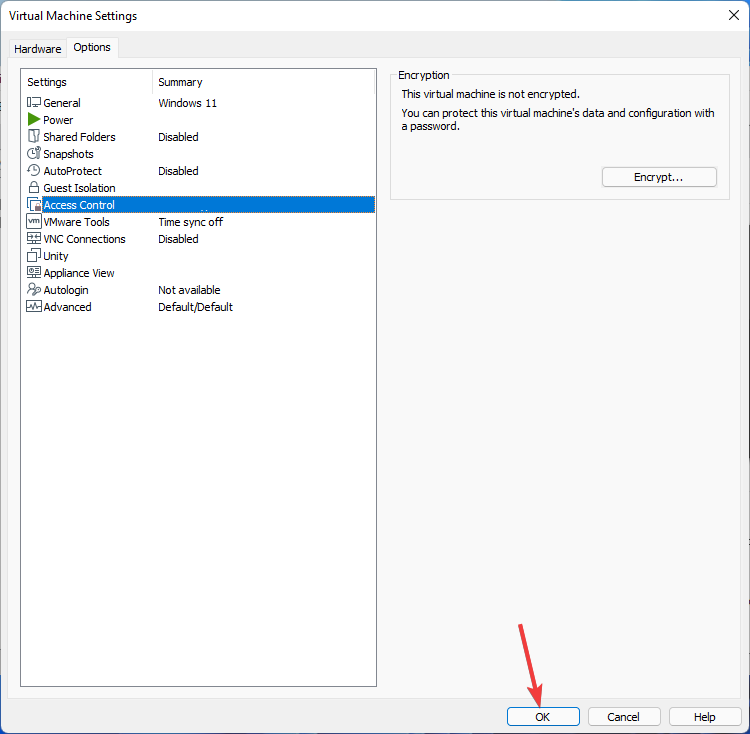This screenshot has height=734, width=750.
Task: Confirm settings with the OK button
Action: (543, 717)
